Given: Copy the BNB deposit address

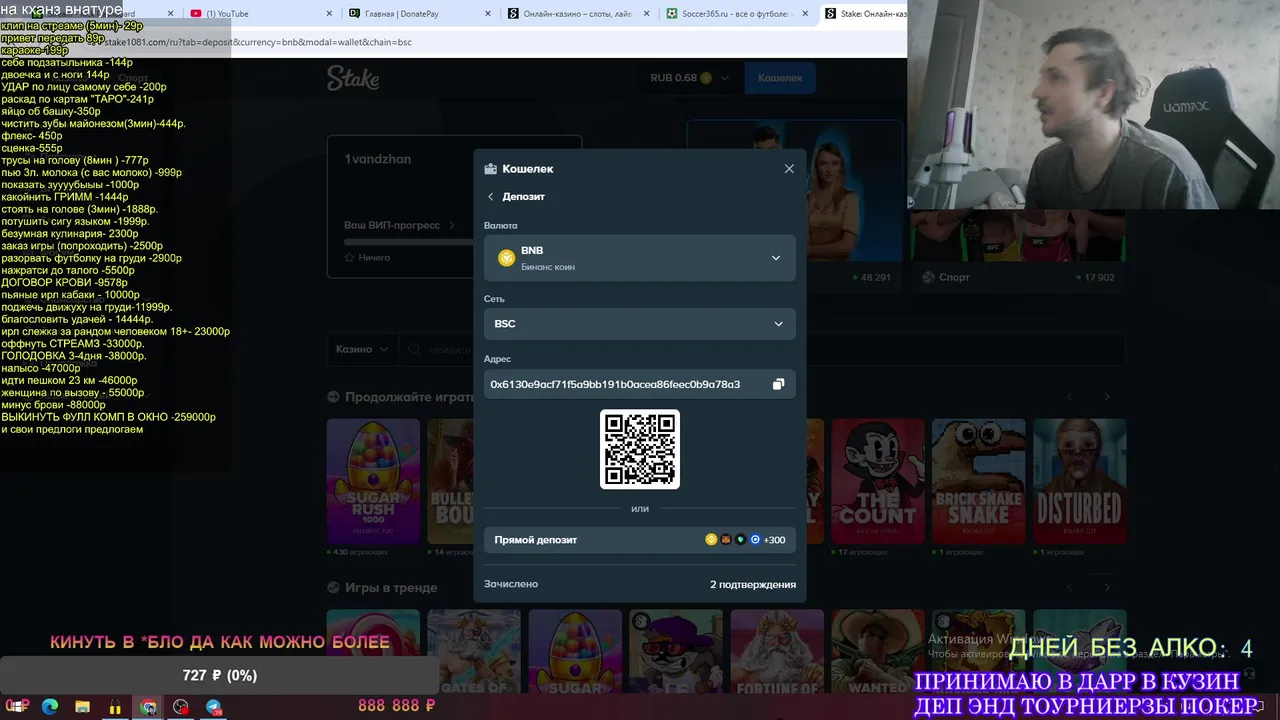Looking at the screenshot, I should pyautogui.click(x=778, y=384).
